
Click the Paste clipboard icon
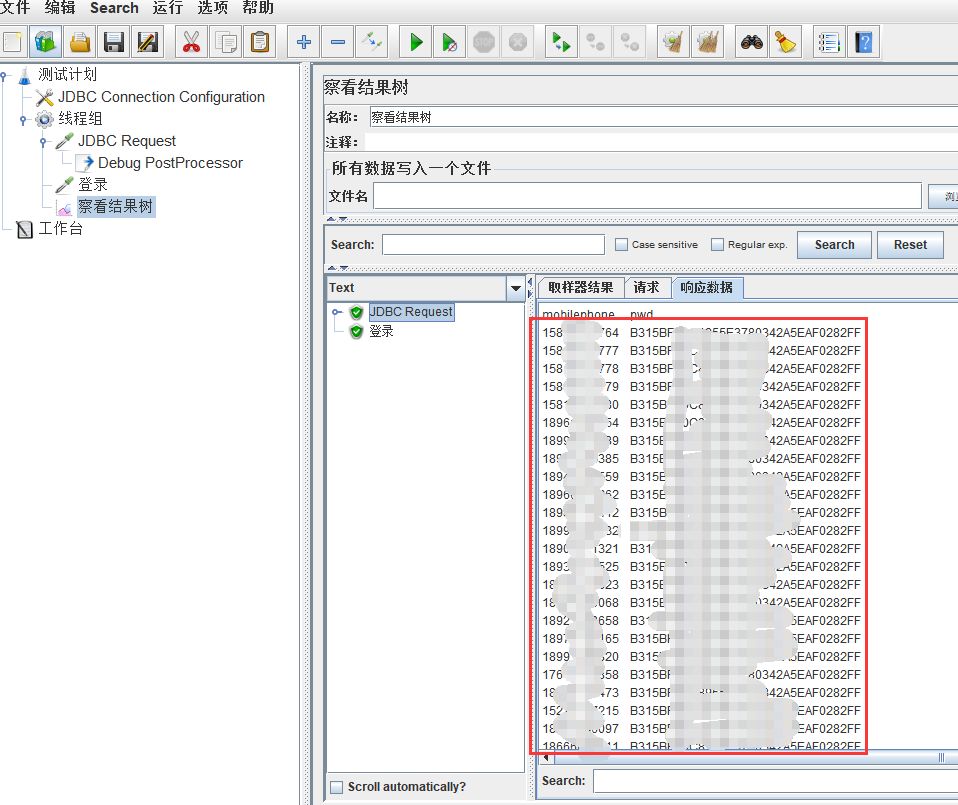click(260, 42)
